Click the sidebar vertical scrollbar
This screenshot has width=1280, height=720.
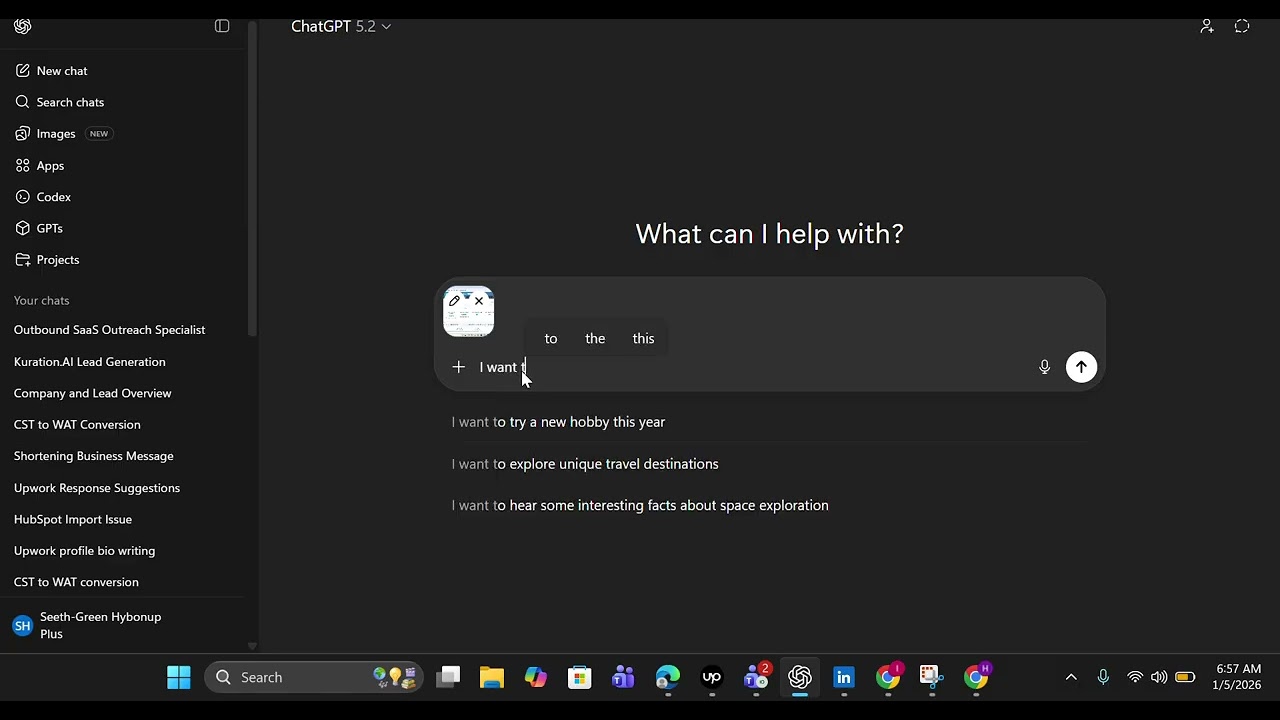pyautogui.click(x=252, y=180)
